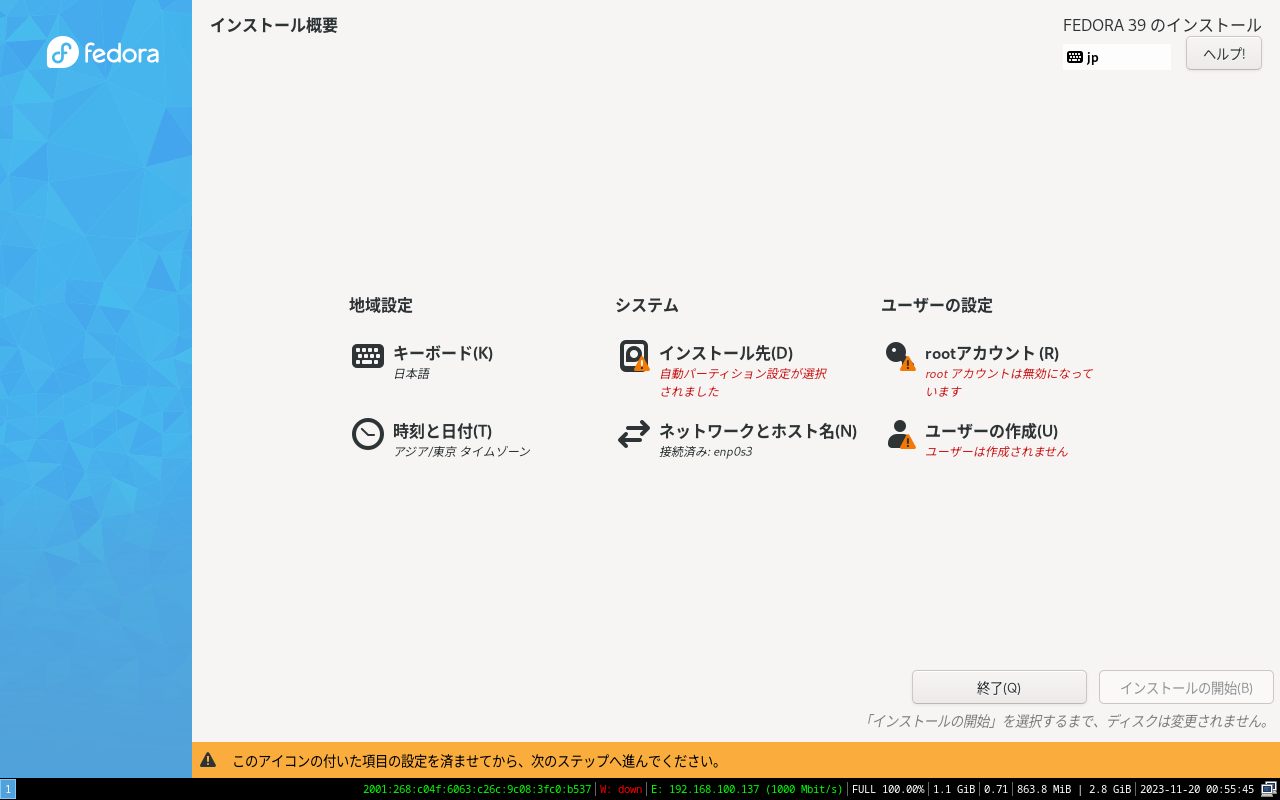Click the ユーザーの設定 section heading

[x=937, y=305]
